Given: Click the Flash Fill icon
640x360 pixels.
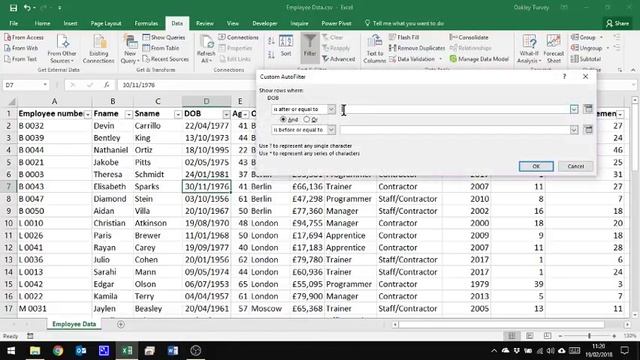Looking at the screenshot, I should pyautogui.click(x=392, y=37).
